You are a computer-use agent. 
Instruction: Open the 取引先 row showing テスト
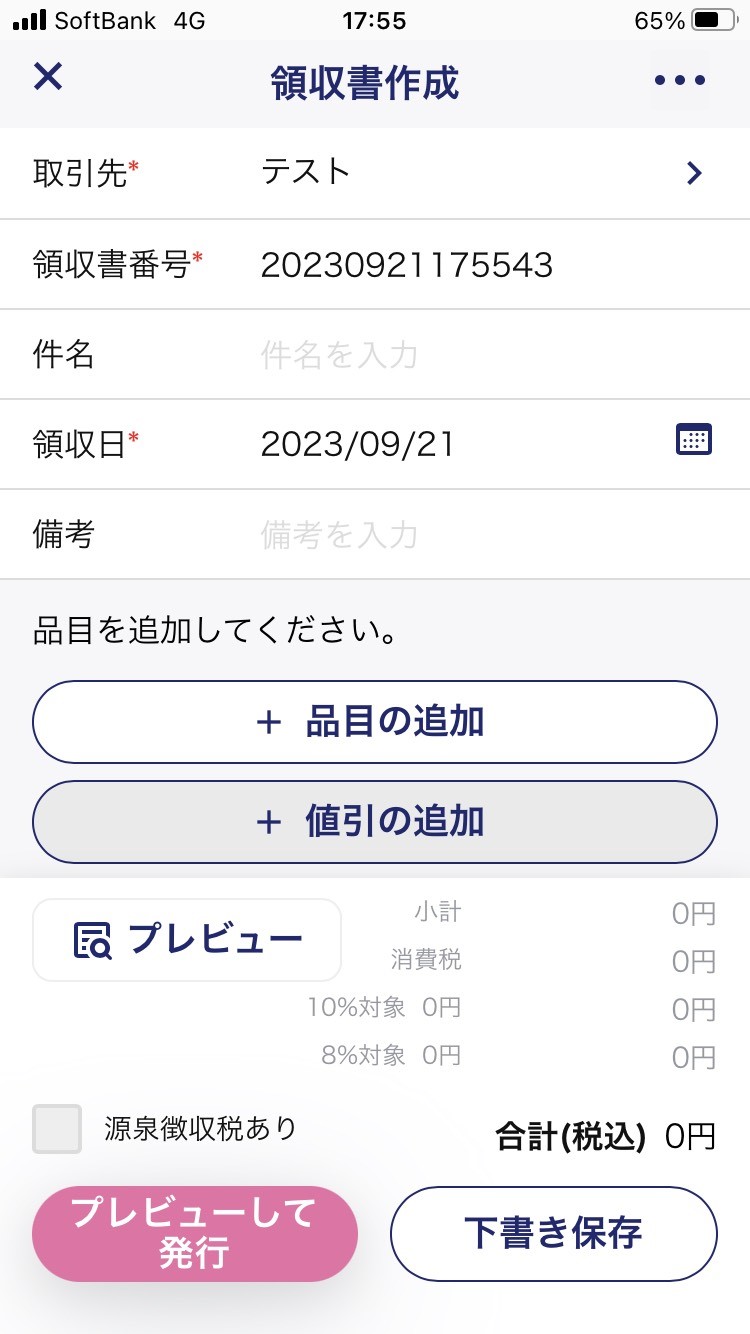(x=375, y=173)
